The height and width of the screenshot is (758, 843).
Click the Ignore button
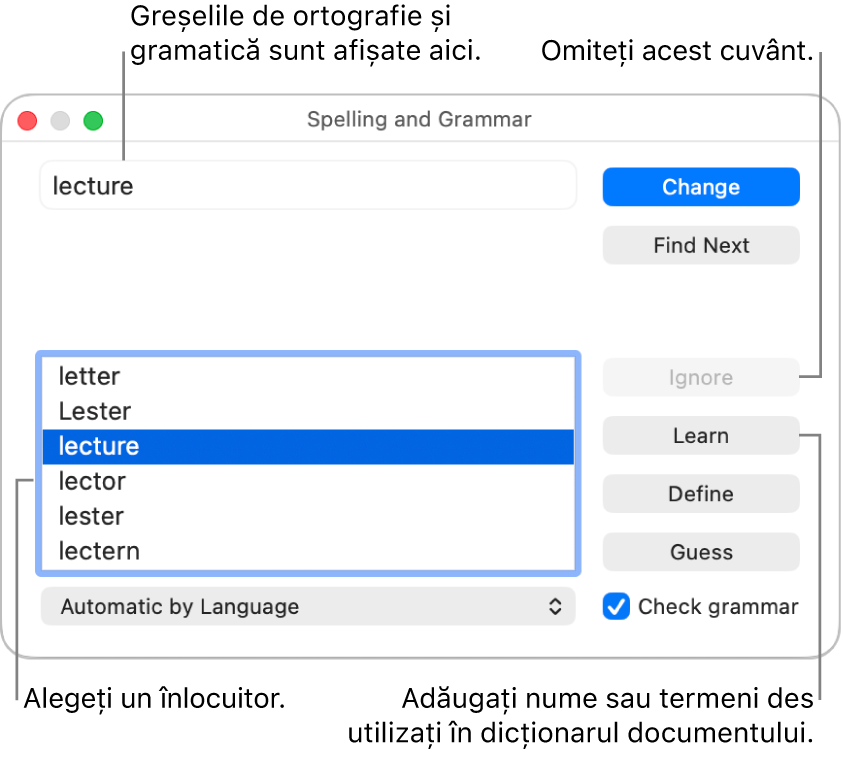[700, 377]
